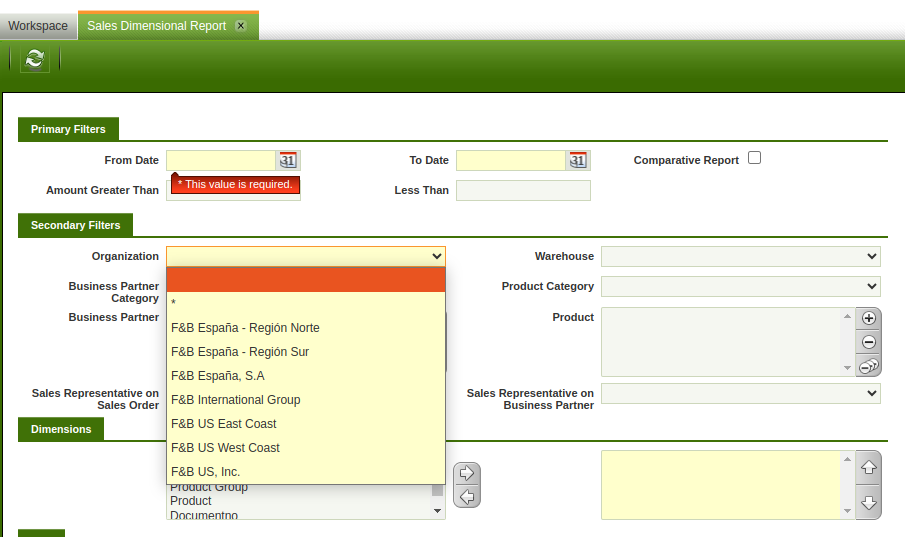905x537 pixels.
Task: Open Sales Representative on Business Partner dropdown
Action: point(740,394)
